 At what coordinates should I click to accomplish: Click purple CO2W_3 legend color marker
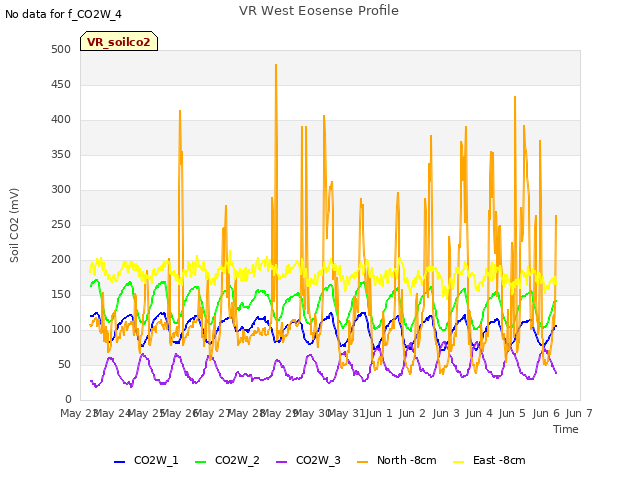(x=281, y=462)
